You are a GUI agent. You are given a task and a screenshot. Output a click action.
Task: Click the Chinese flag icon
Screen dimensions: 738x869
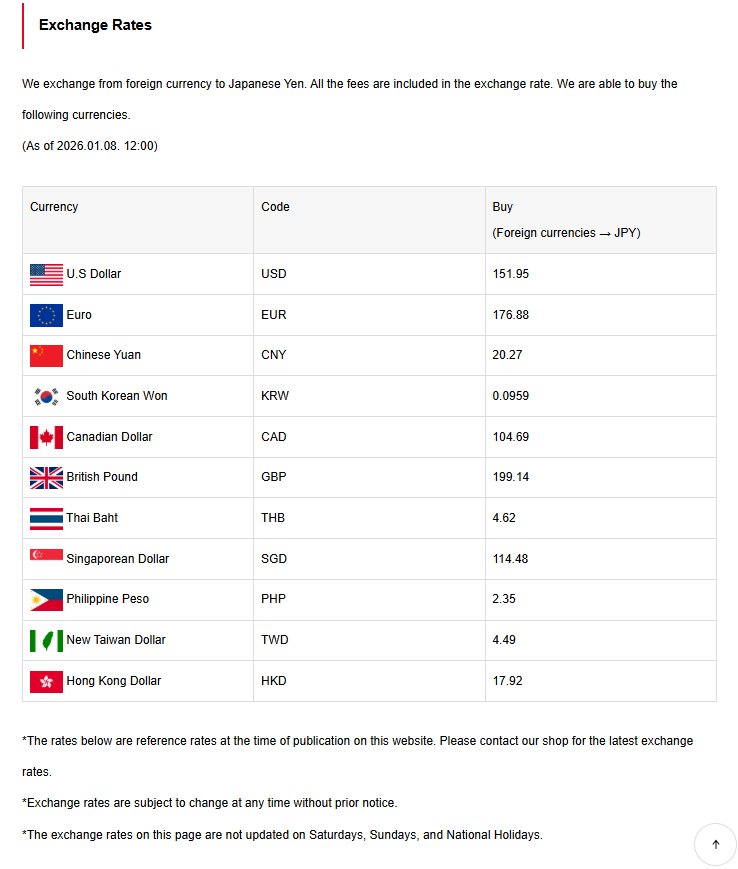(46, 355)
